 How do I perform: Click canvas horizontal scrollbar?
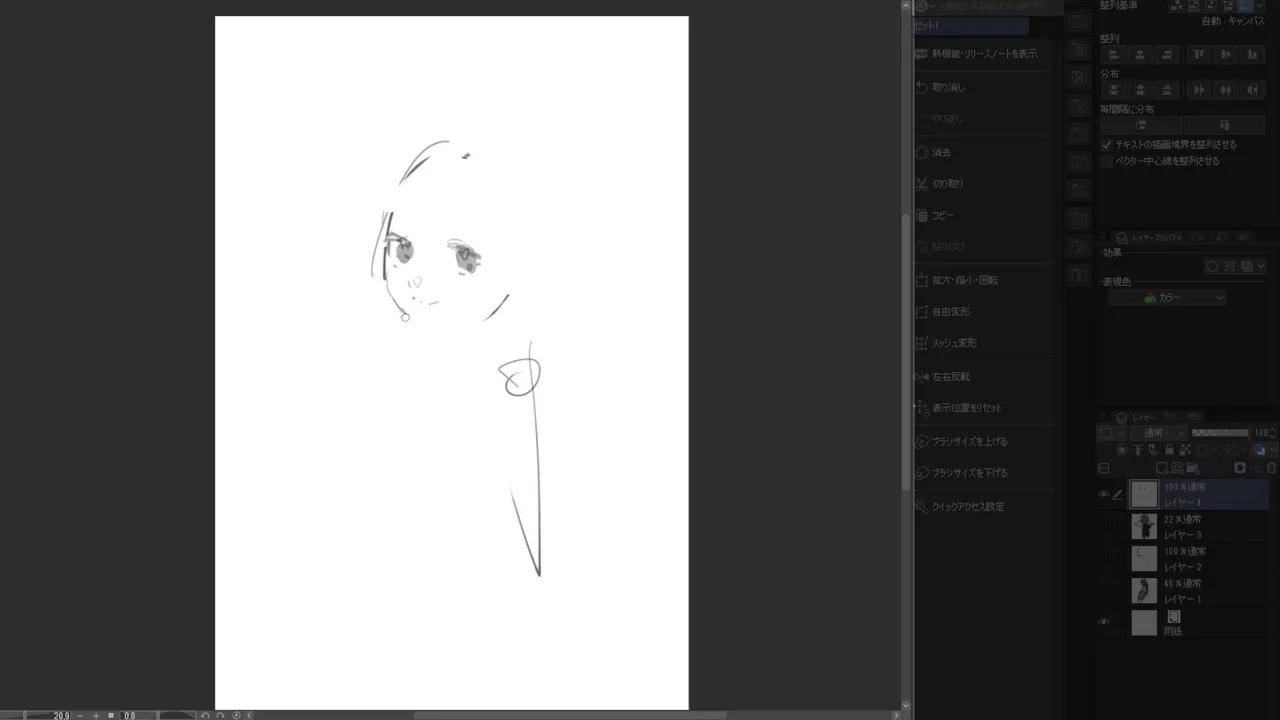pos(570,715)
